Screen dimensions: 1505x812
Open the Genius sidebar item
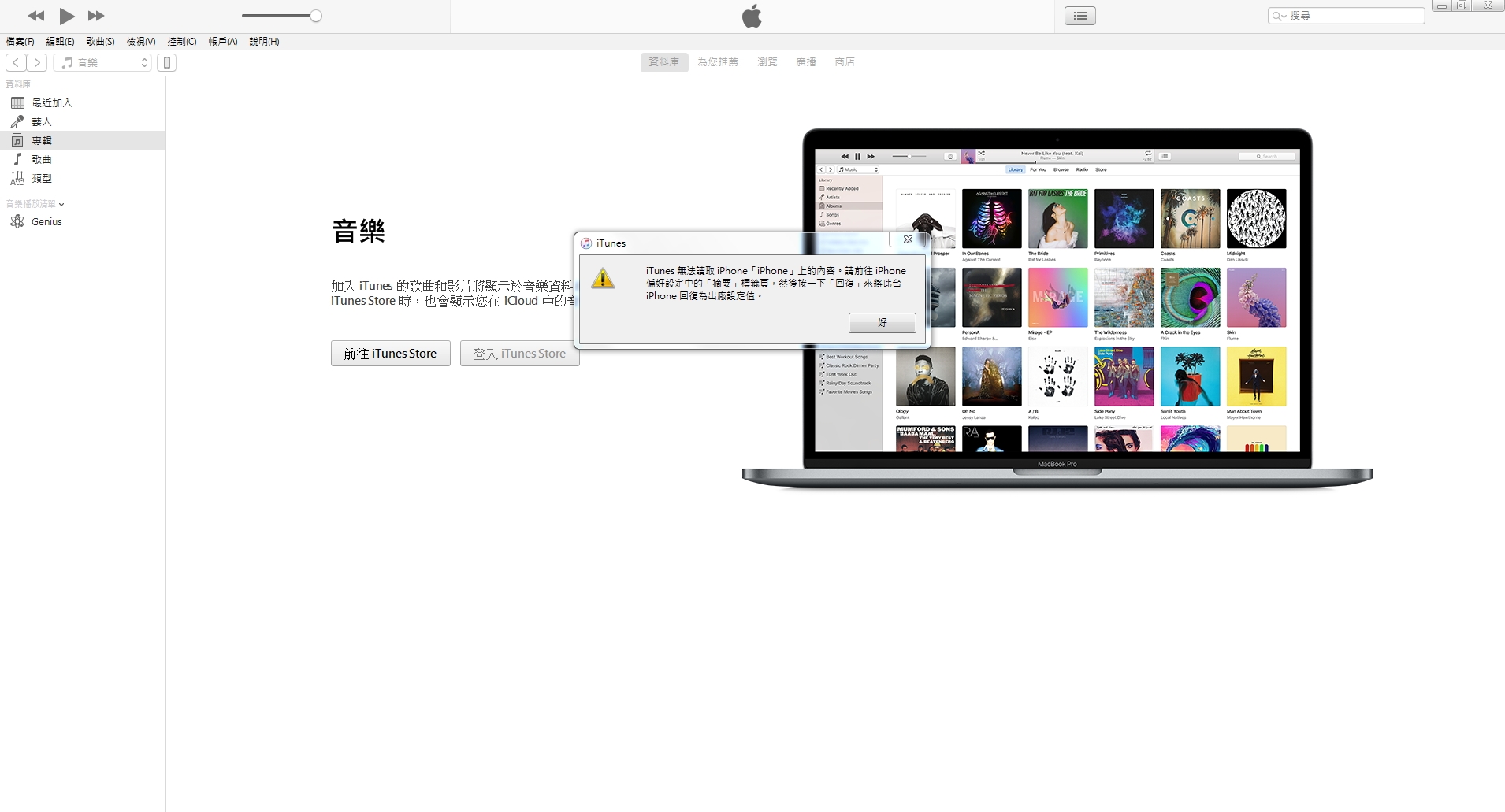83,222
